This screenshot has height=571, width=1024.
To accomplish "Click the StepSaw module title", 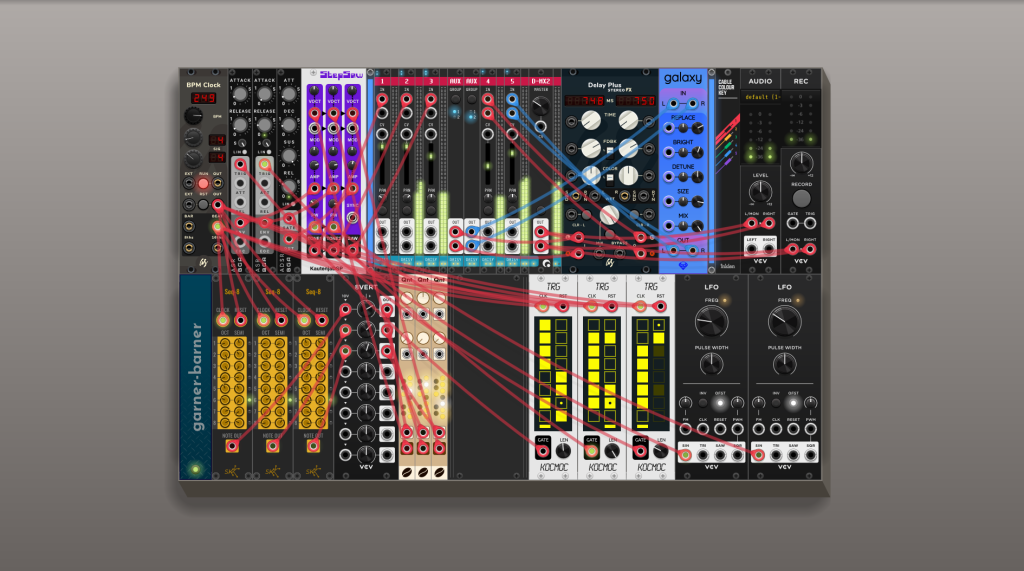I will (x=341, y=75).
